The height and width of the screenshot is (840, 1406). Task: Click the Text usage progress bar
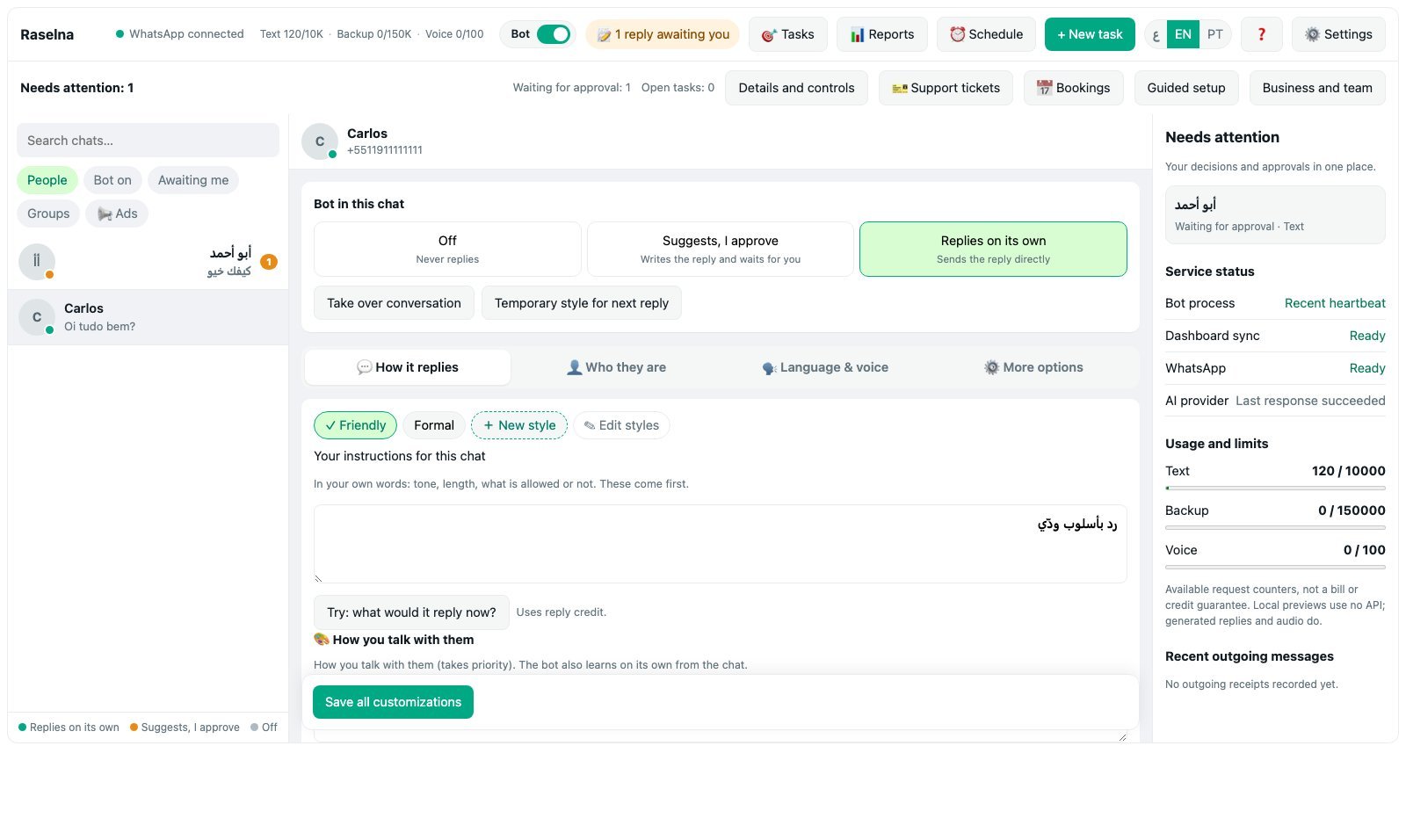point(1275,488)
